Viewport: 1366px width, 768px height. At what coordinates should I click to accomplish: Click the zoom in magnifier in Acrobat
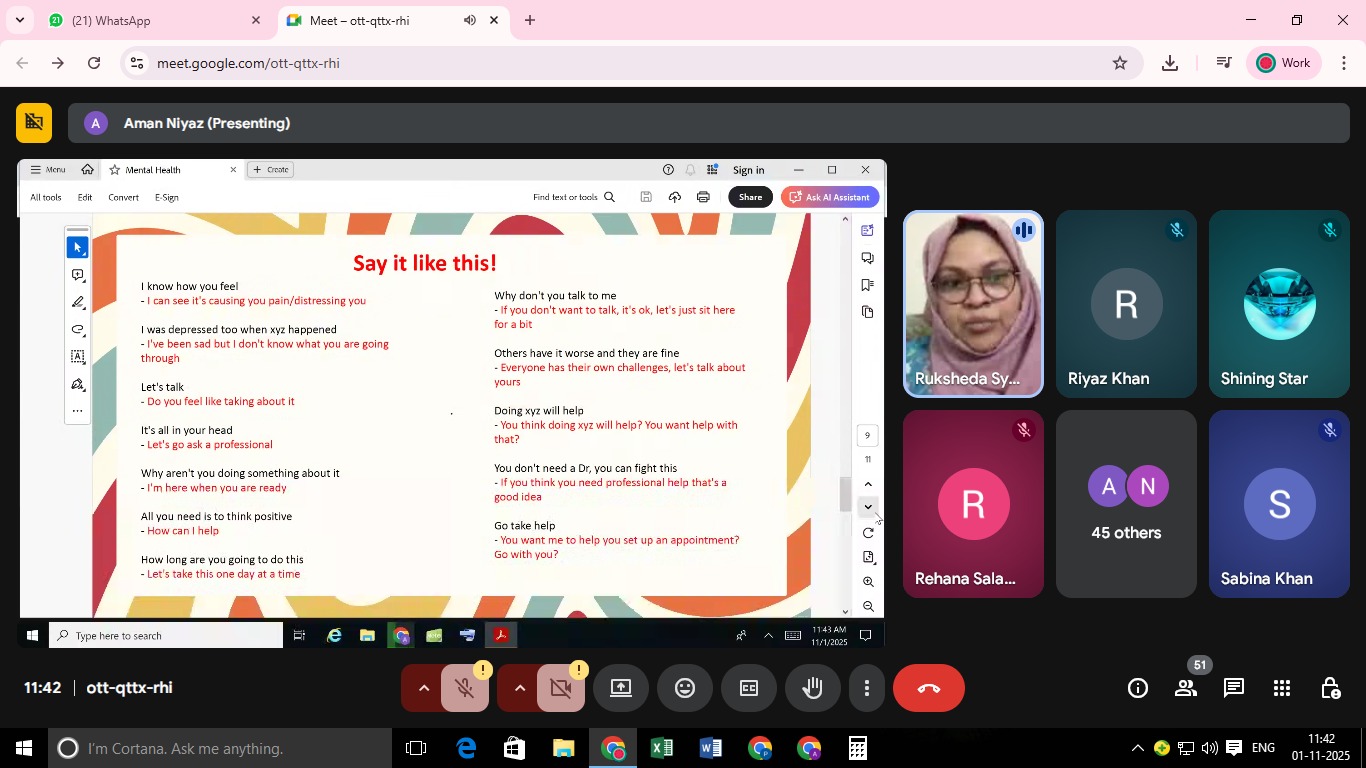coord(868,582)
